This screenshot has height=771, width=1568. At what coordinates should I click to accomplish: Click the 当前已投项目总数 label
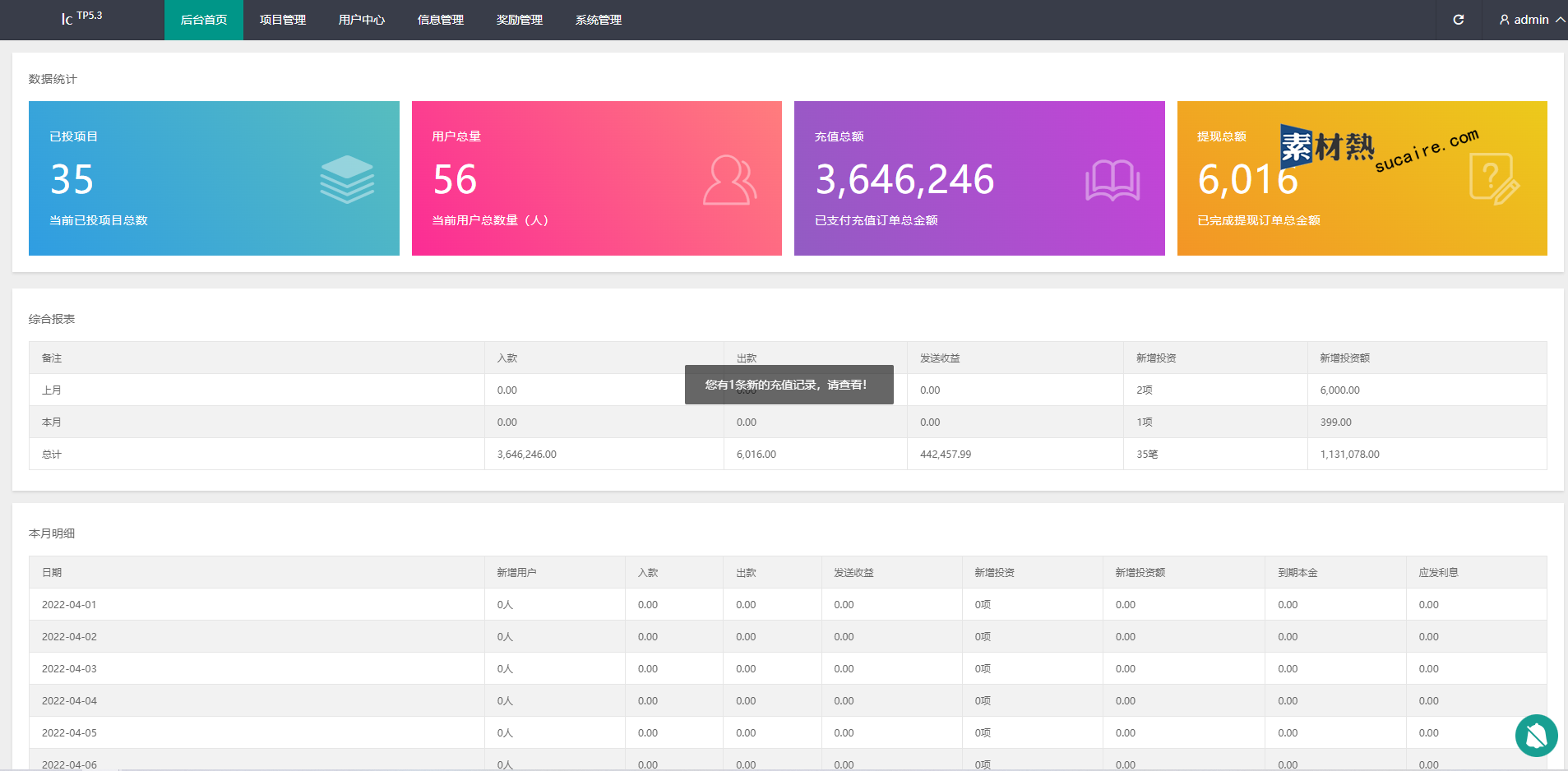coord(99,220)
